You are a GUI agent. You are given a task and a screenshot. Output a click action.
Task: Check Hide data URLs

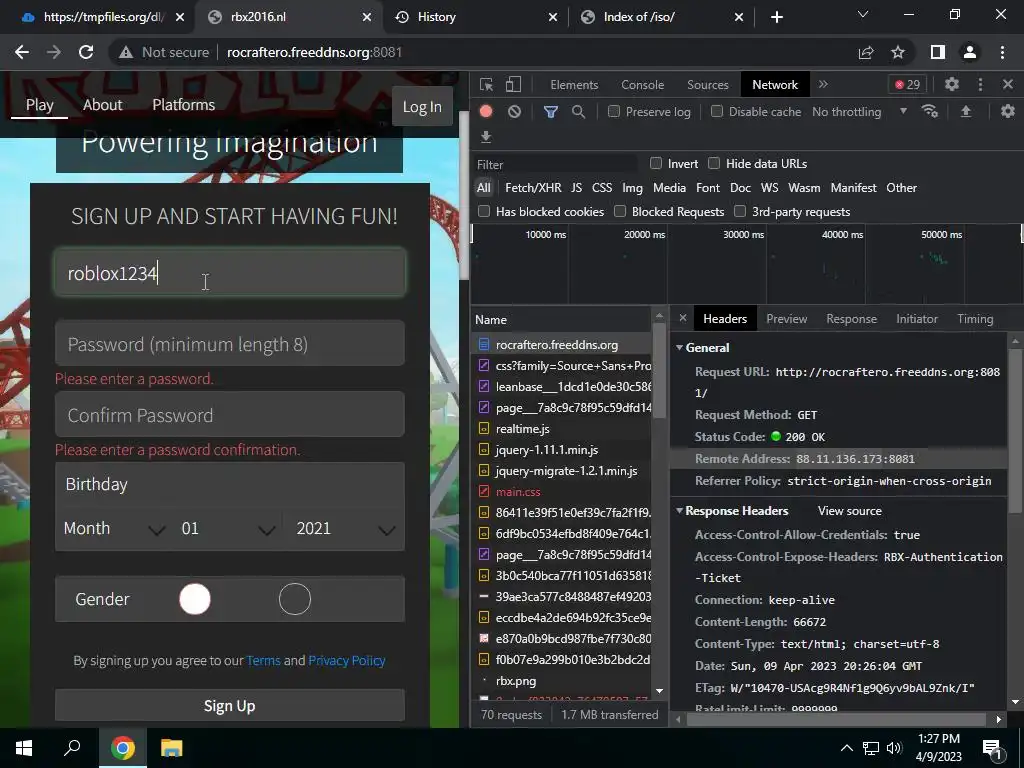point(714,163)
